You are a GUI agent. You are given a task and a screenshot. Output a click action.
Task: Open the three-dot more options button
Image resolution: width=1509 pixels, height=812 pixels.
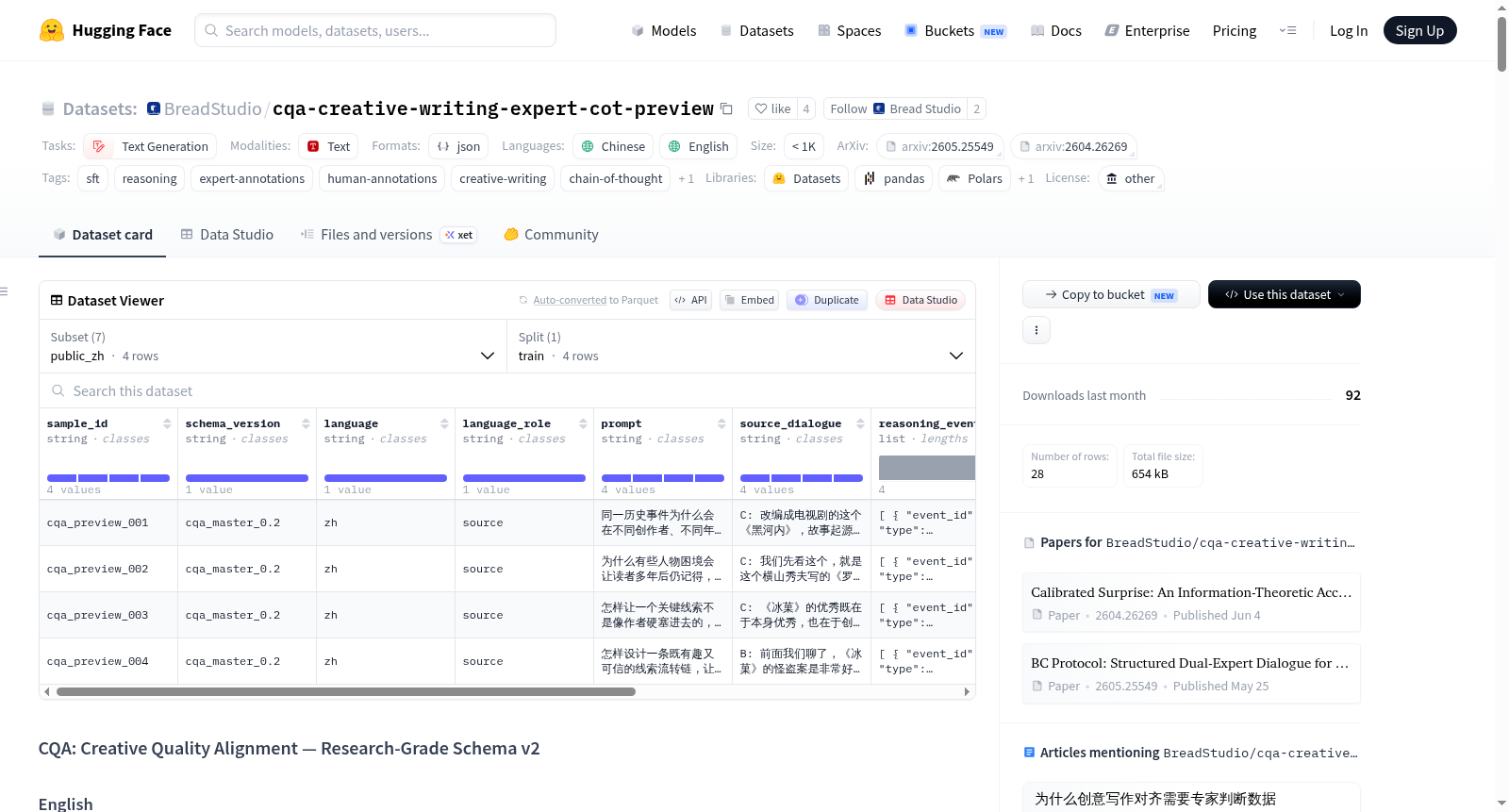pyautogui.click(x=1036, y=330)
